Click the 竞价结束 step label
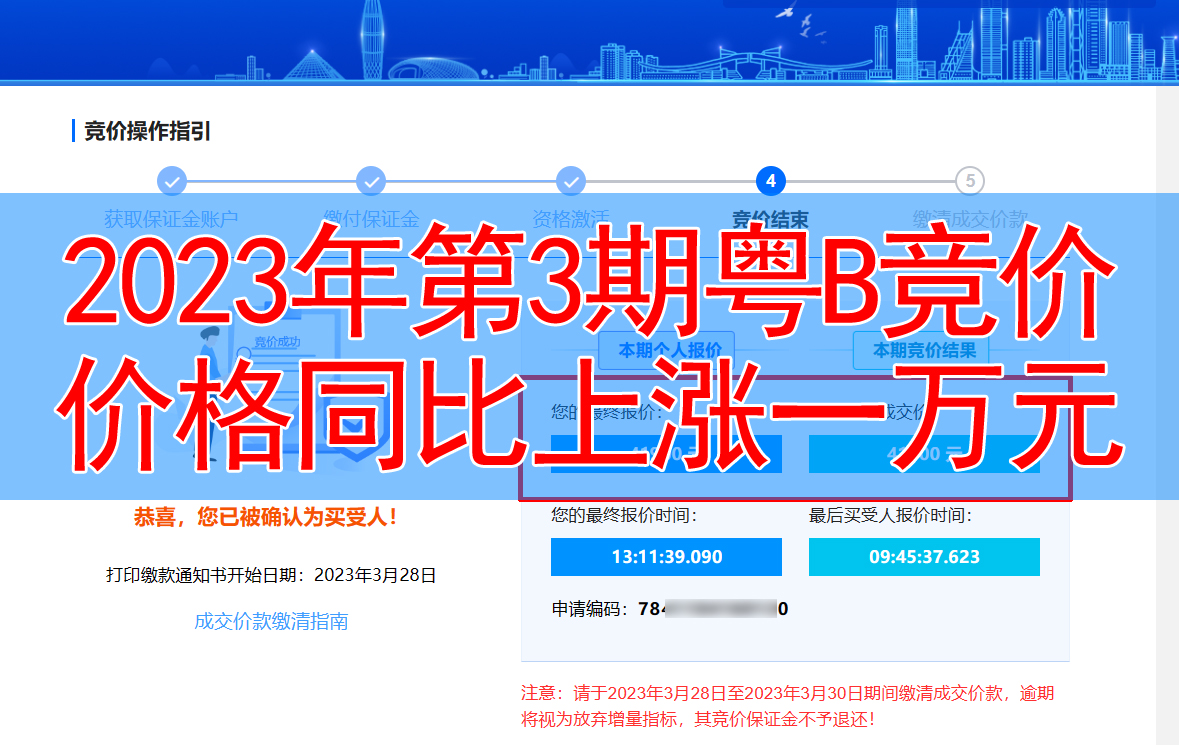 (x=771, y=220)
